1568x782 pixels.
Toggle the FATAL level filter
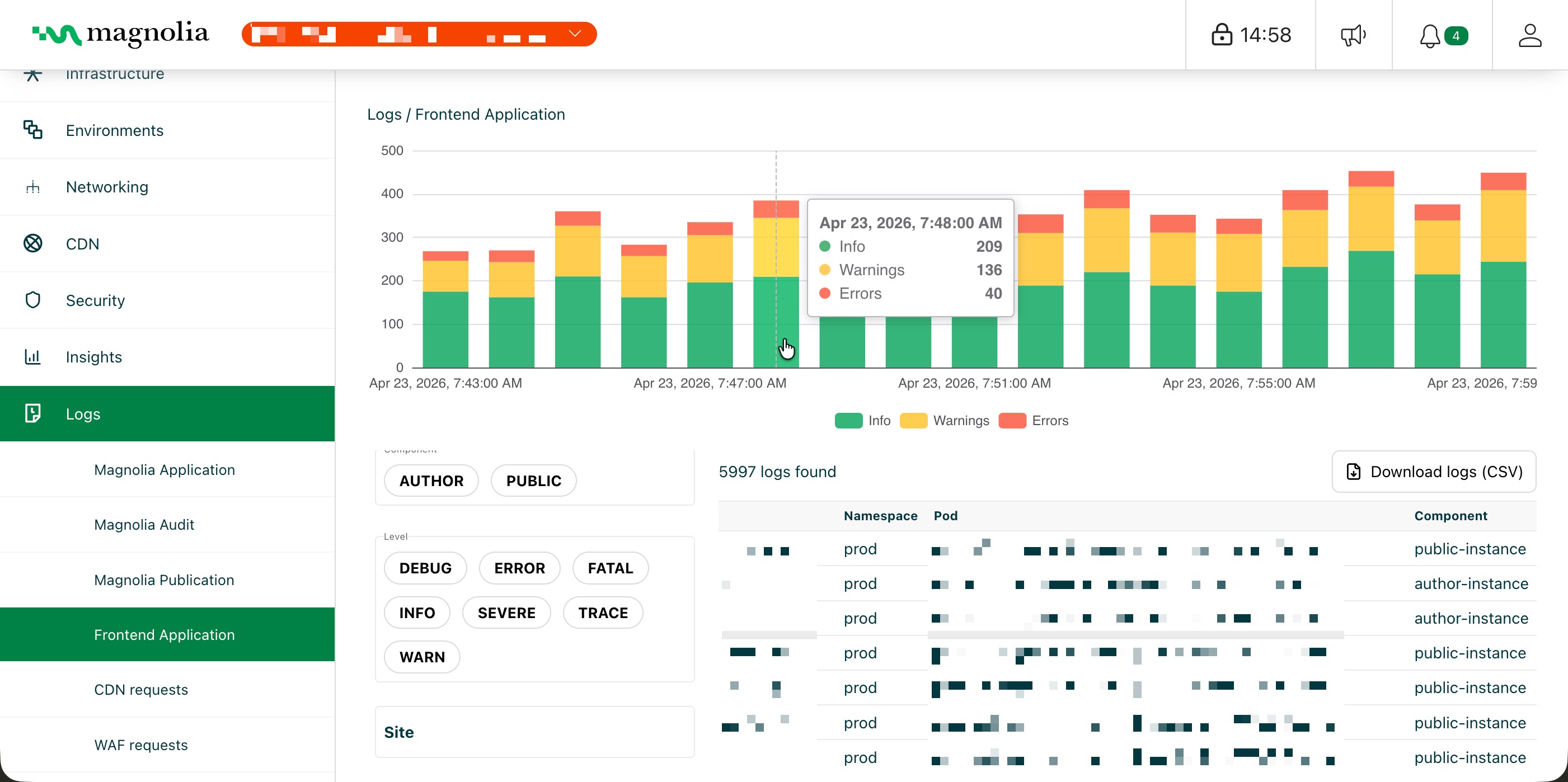[x=611, y=568]
